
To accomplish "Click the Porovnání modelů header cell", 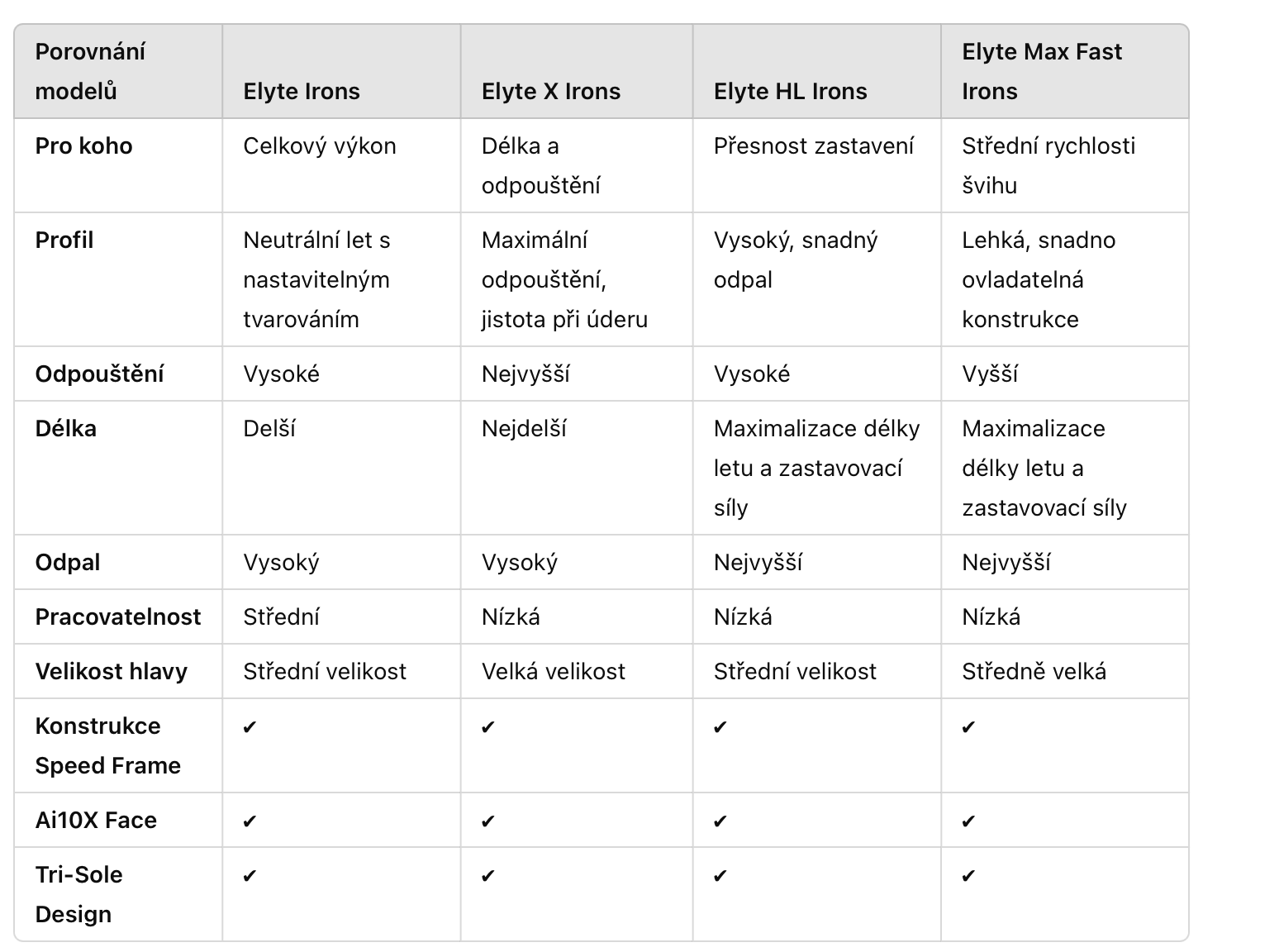I will (90, 71).
